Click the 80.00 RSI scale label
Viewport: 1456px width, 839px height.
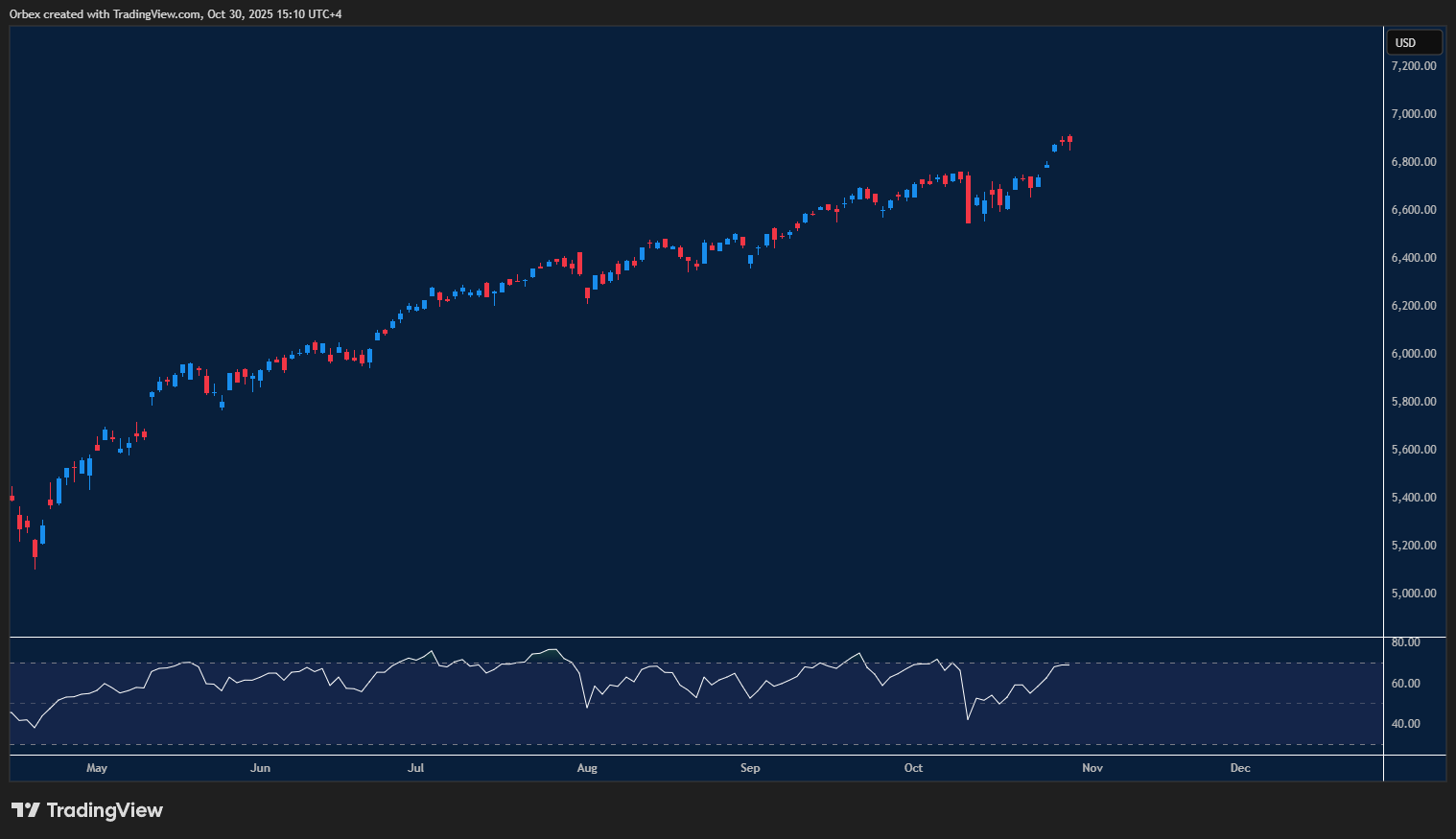pyautogui.click(x=1406, y=642)
